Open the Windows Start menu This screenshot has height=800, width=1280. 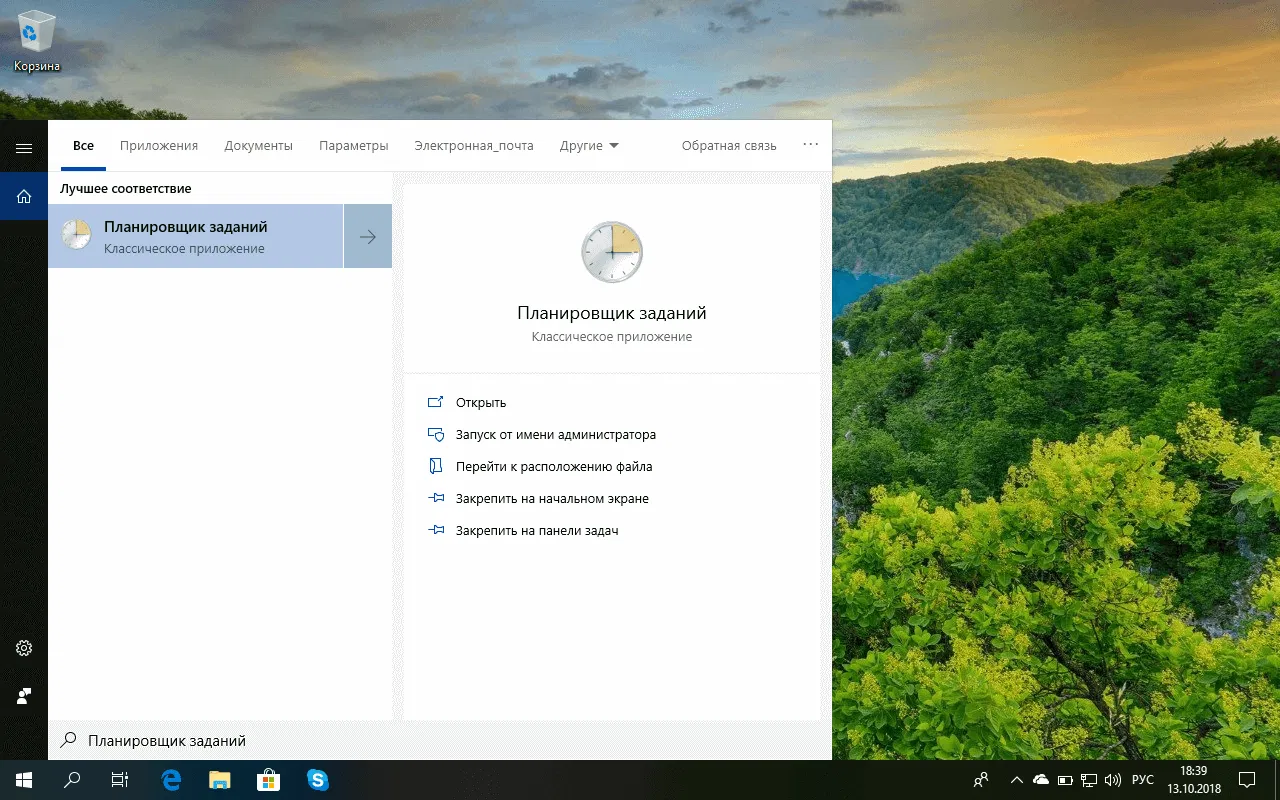(x=24, y=780)
